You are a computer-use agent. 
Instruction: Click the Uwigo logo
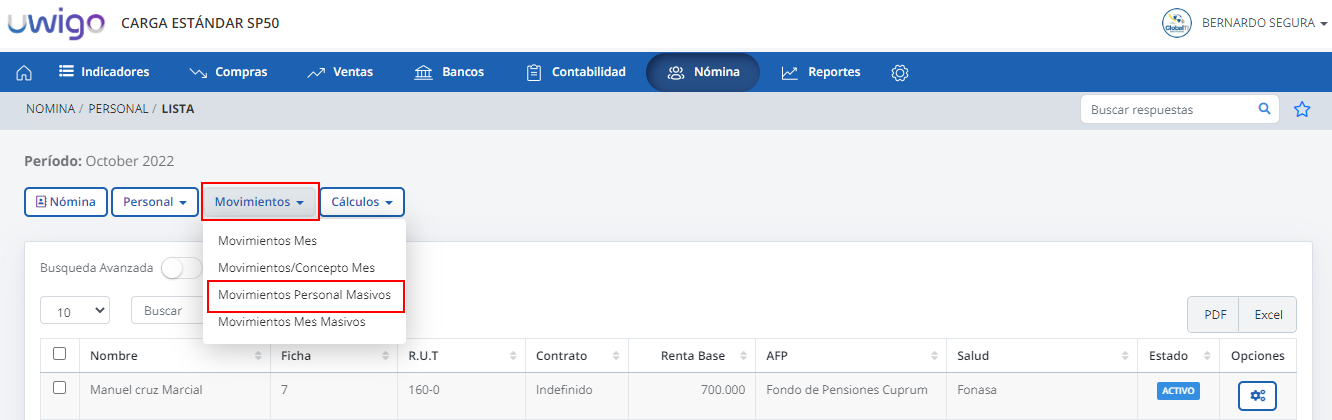tap(56, 24)
